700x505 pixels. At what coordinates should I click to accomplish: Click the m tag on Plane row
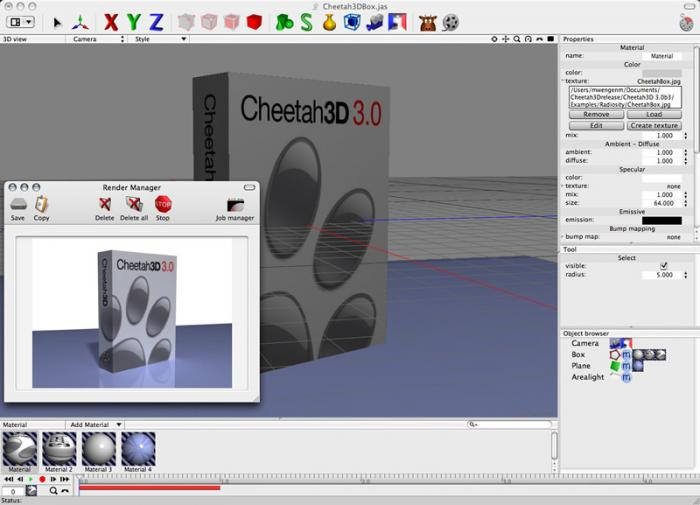coord(626,366)
